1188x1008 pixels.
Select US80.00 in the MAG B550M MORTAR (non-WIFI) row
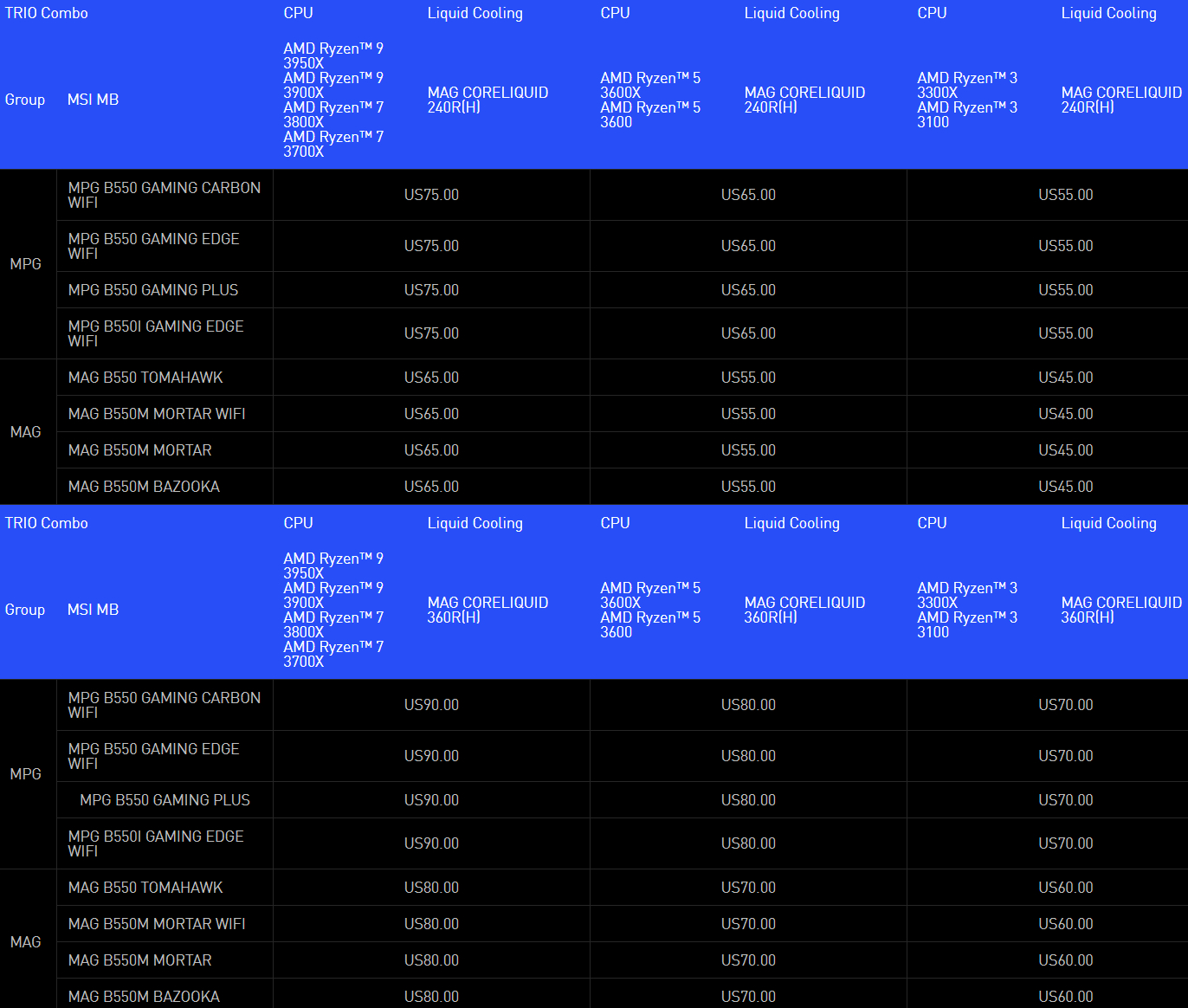pyautogui.click(x=431, y=960)
